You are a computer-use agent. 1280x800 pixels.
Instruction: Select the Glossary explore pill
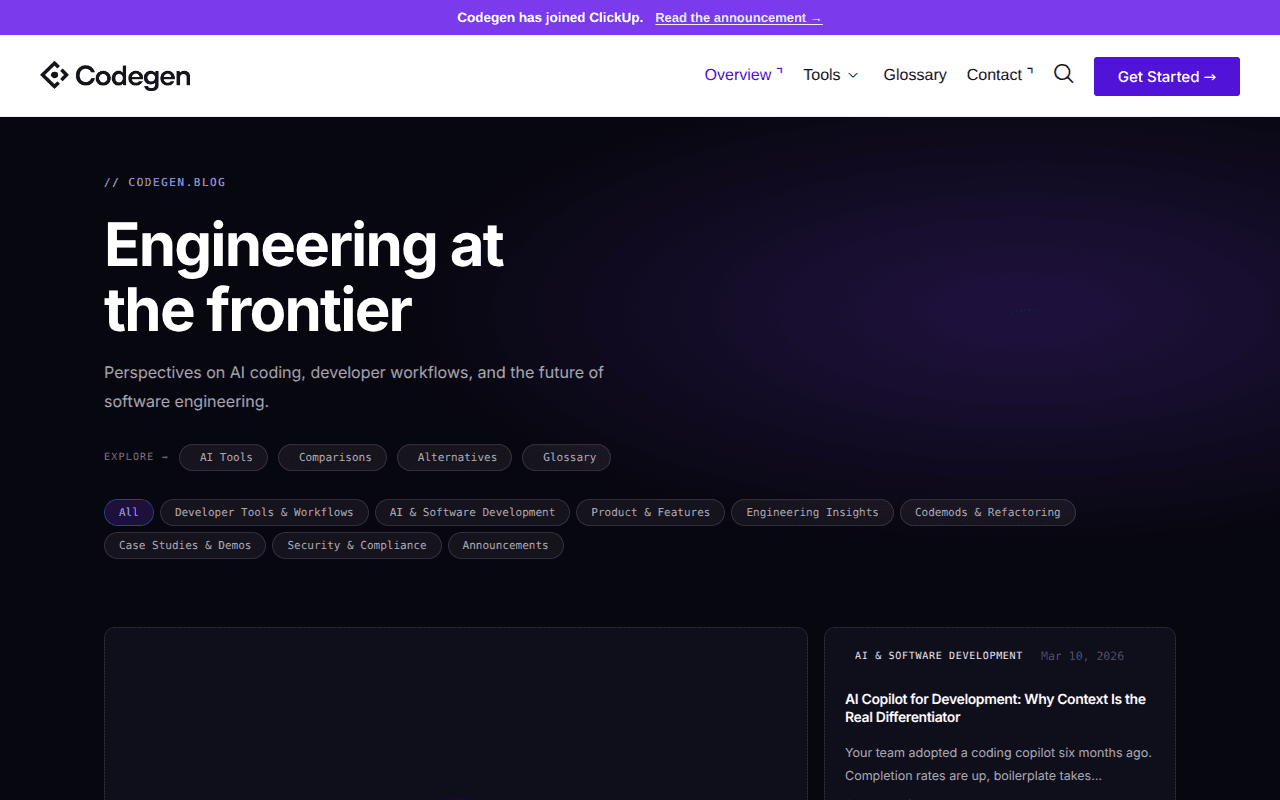tap(566, 457)
